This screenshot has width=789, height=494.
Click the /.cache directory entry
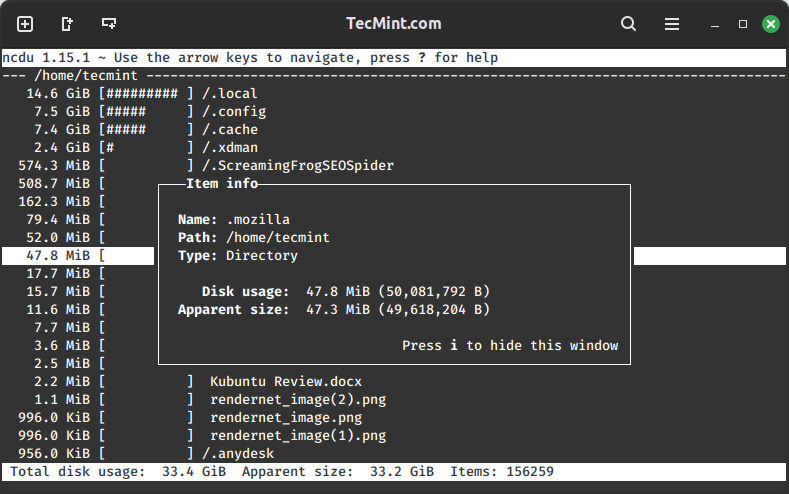[229, 130]
